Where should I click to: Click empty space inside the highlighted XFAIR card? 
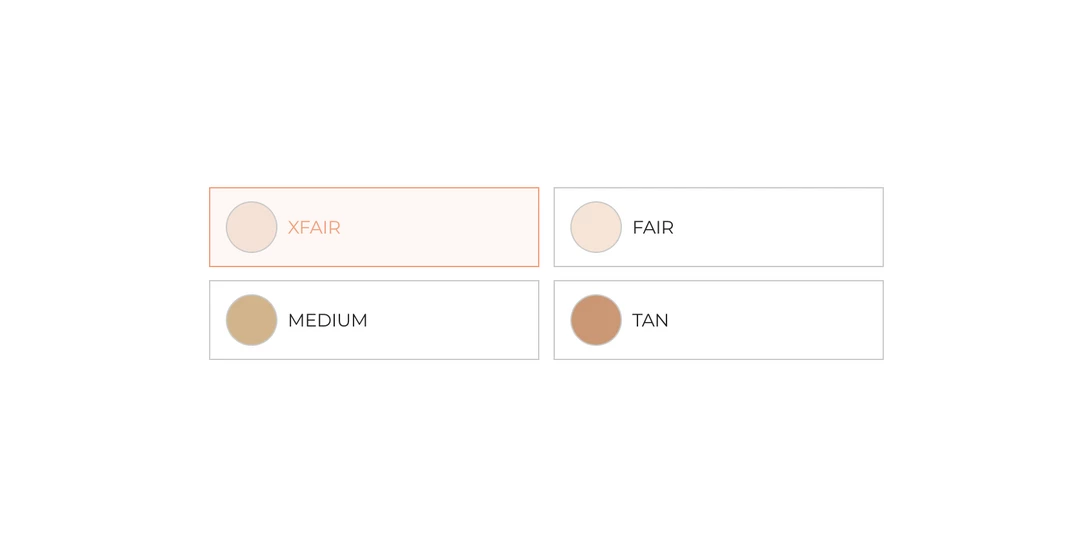(x=450, y=227)
